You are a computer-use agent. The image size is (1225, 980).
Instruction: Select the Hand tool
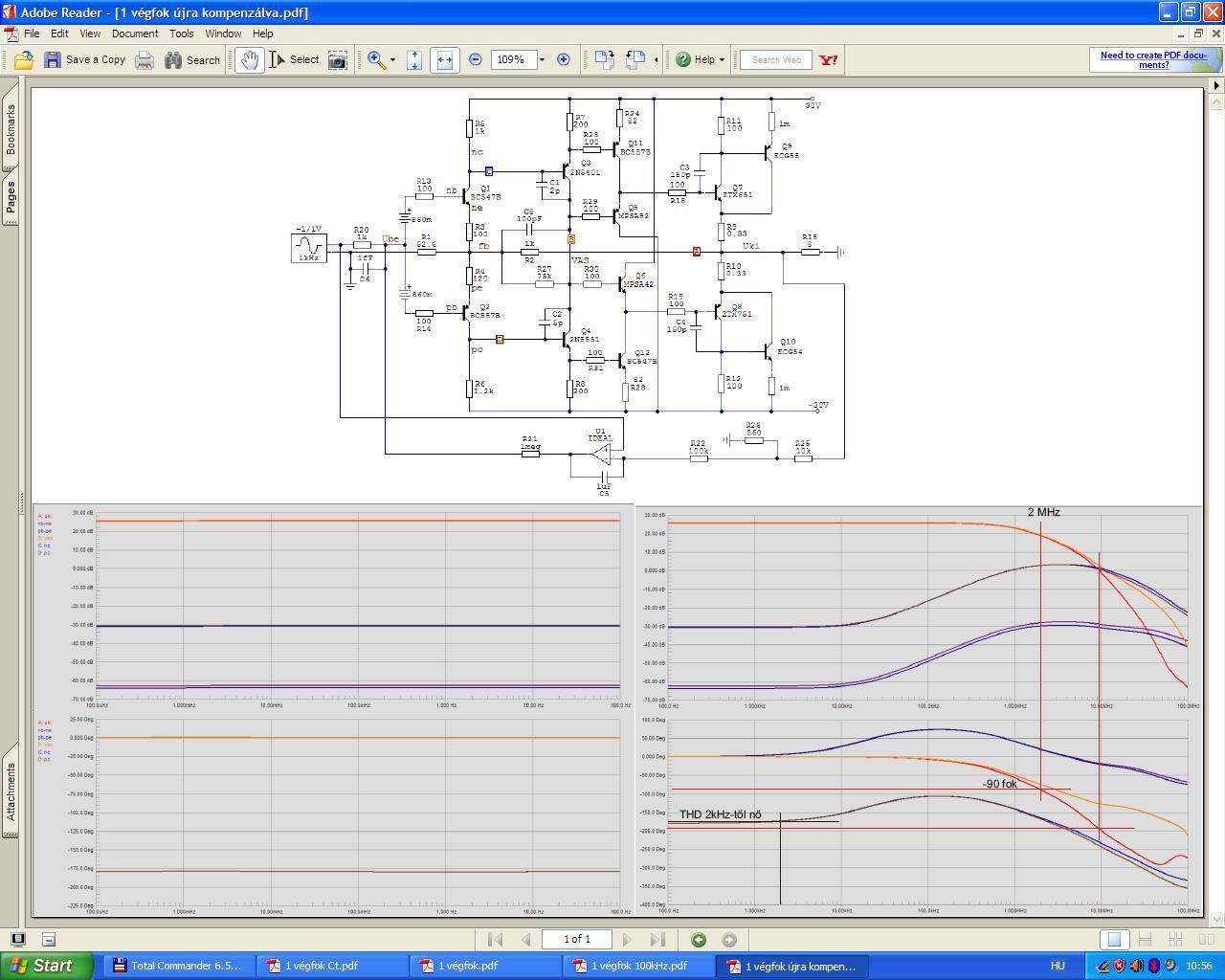250,60
